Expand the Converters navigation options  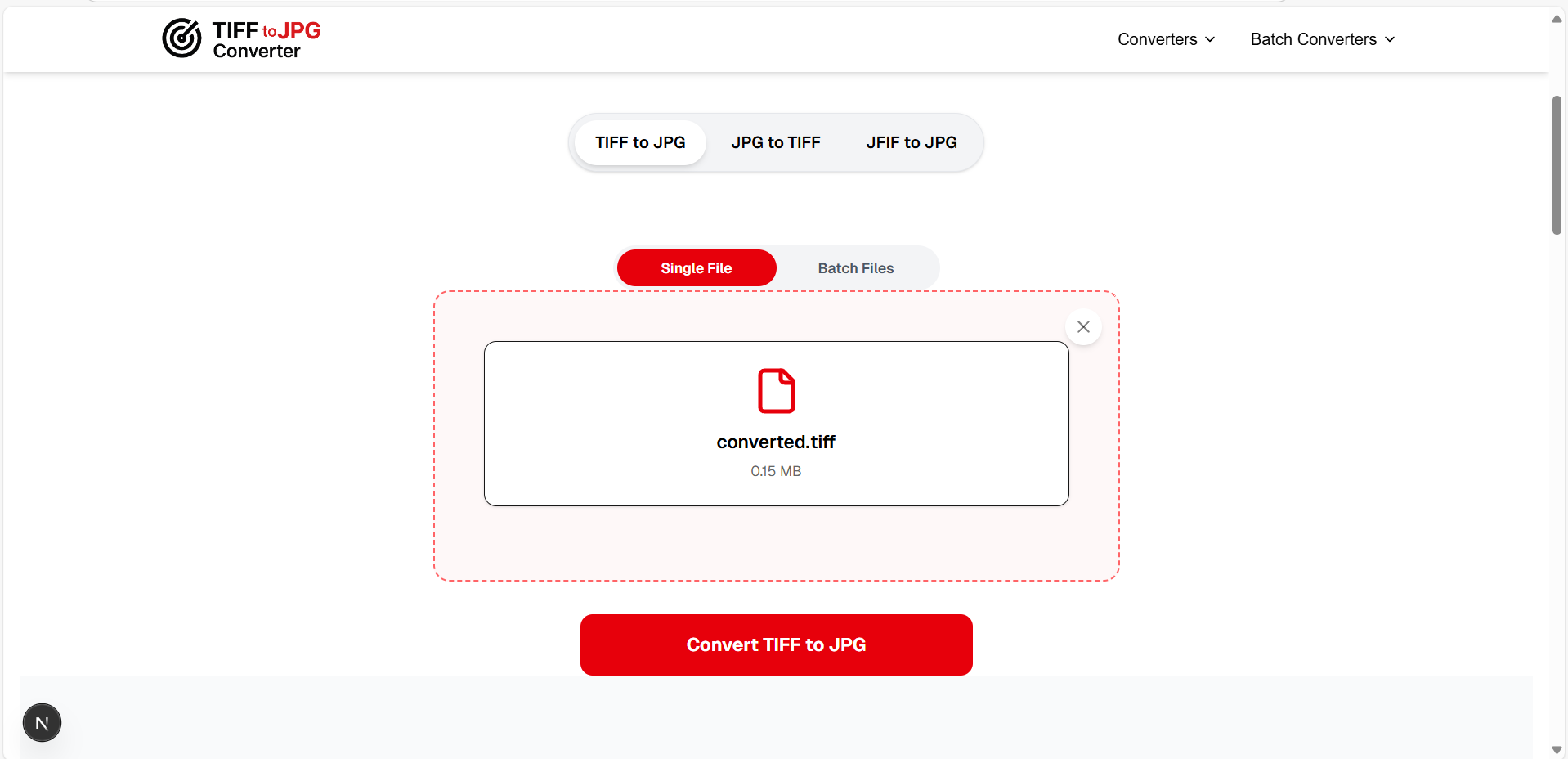1166,38
